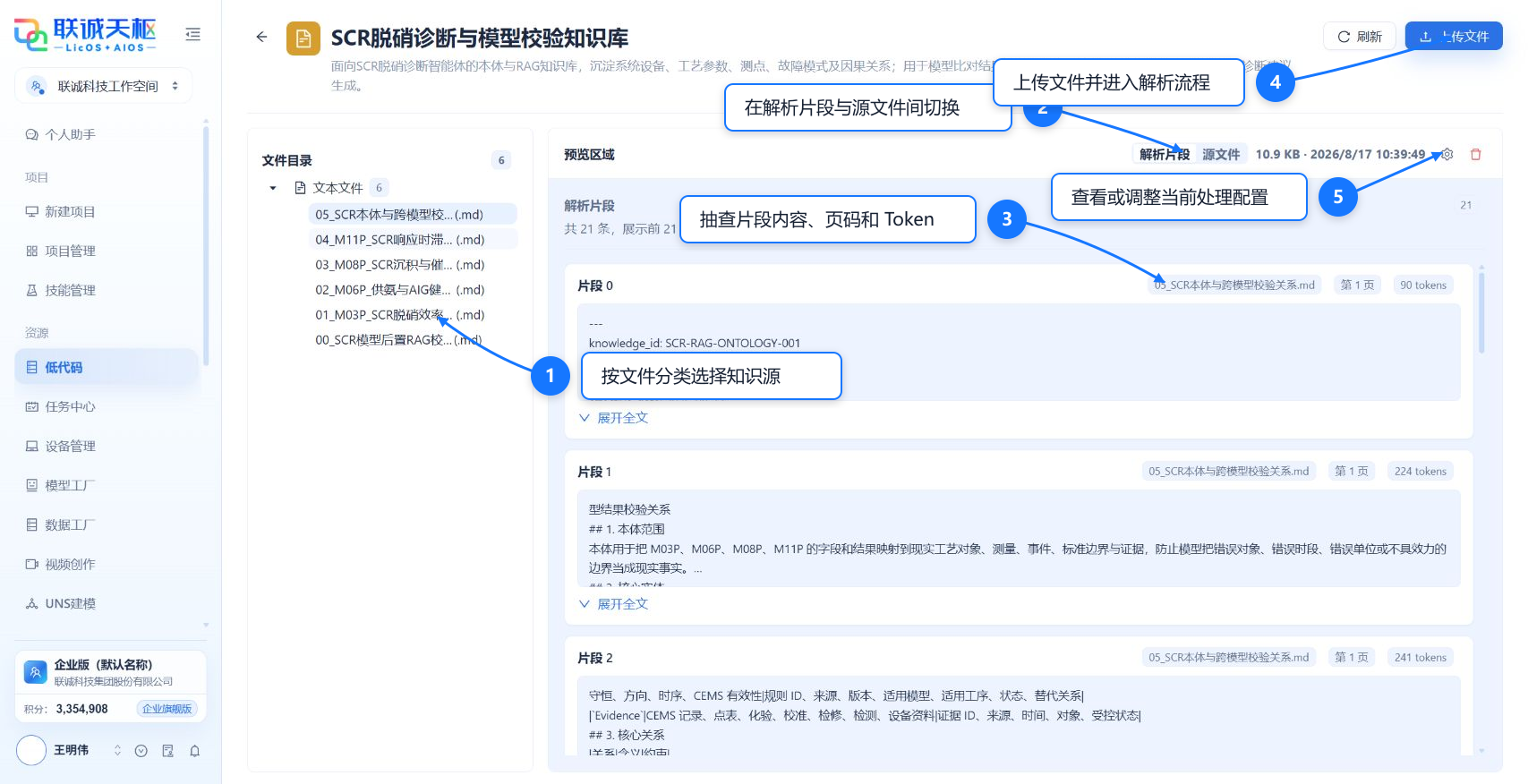Open the 个人助手 chat icon
The height and width of the screenshot is (784, 1528).
pyautogui.click(x=31, y=134)
